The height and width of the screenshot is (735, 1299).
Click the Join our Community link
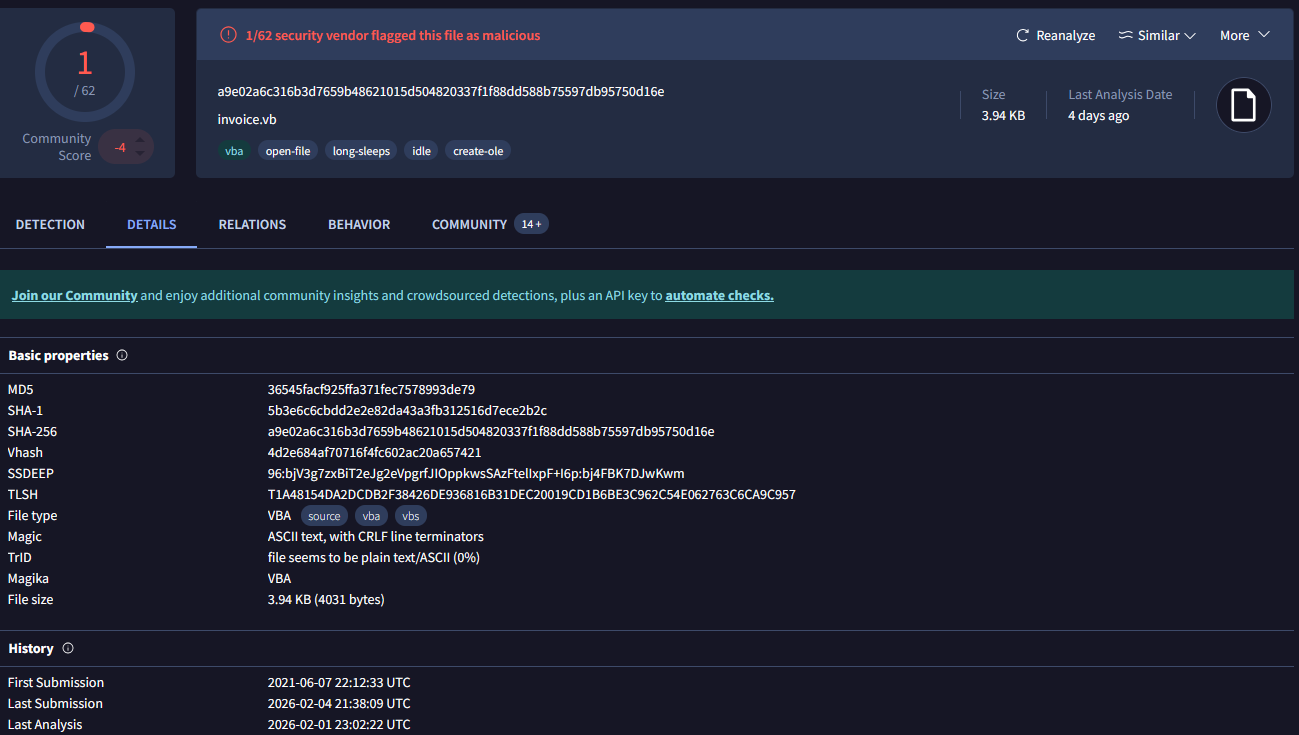click(74, 296)
